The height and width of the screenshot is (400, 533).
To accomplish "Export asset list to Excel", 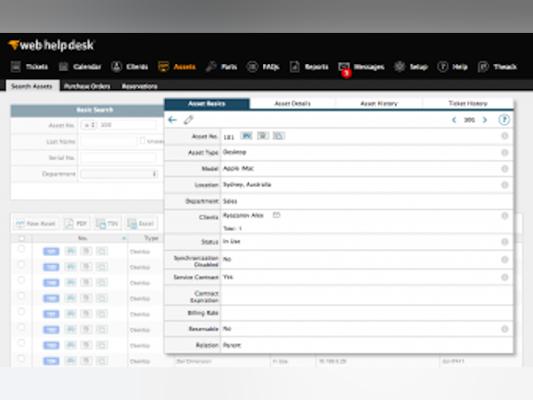I will coord(141,224).
